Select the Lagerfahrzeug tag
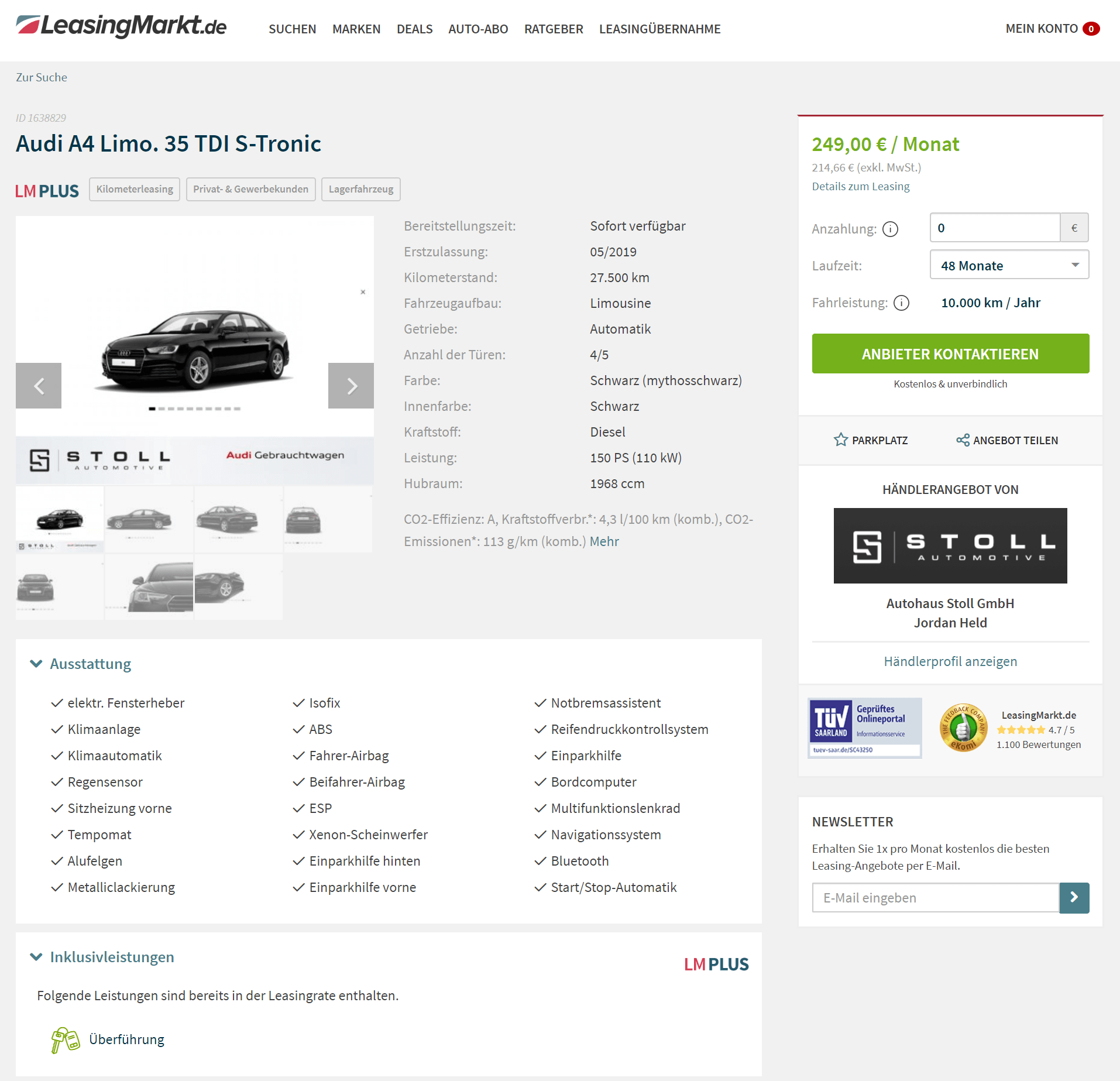Image resolution: width=1120 pixels, height=1081 pixels. tap(360, 189)
